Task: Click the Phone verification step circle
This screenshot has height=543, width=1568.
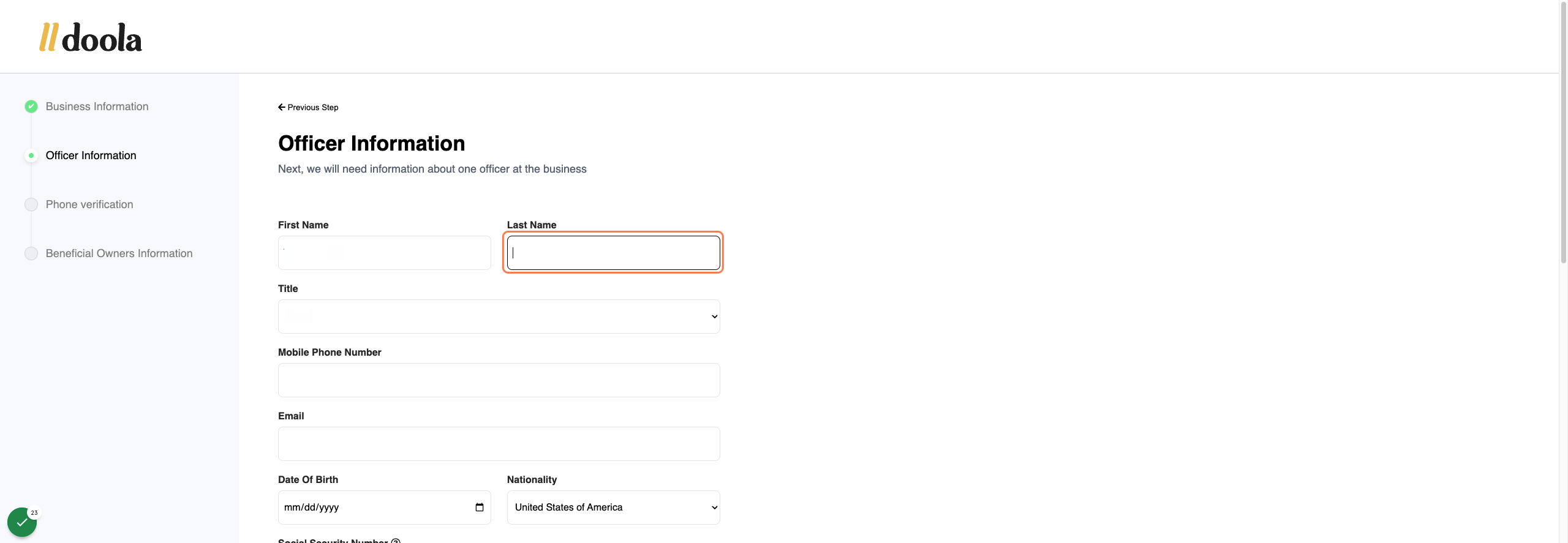Action: (31, 204)
